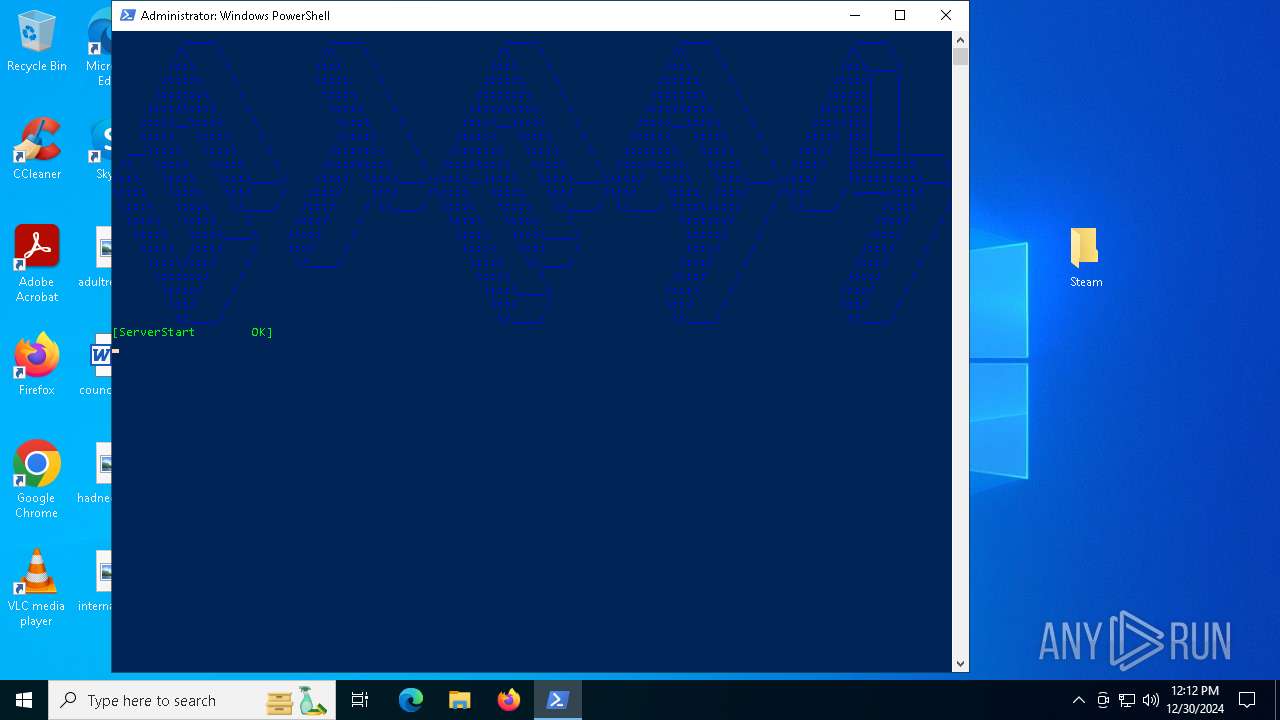This screenshot has height=720, width=1280.
Task: Click the PowerShell scrollbar thumb
Action: click(x=960, y=57)
